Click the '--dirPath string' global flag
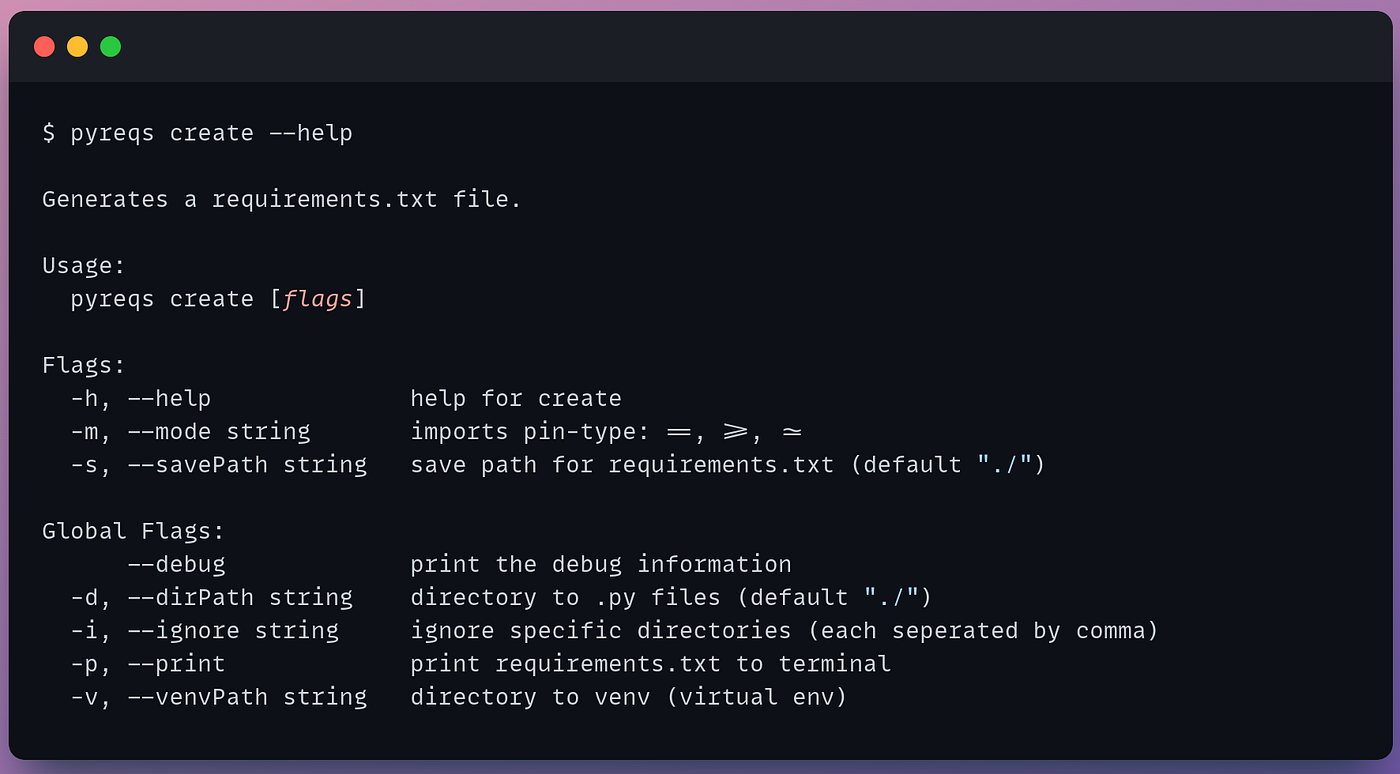Image resolution: width=1400 pixels, height=774 pixels. click(239, 597)
